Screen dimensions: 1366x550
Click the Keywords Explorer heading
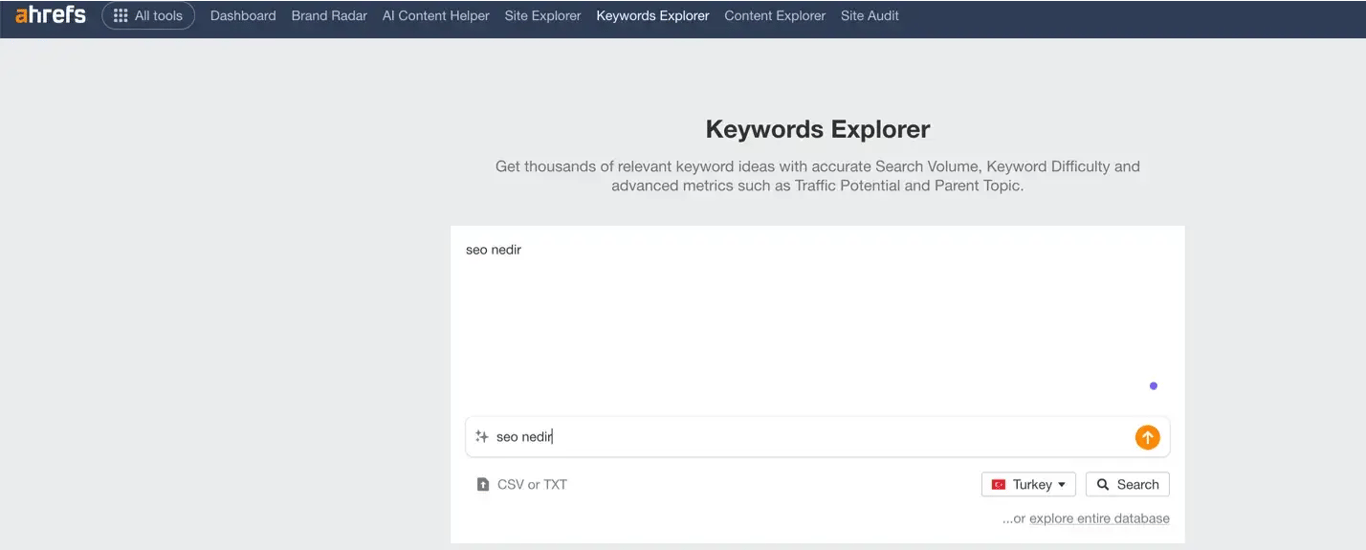click(x=818, y=129)
